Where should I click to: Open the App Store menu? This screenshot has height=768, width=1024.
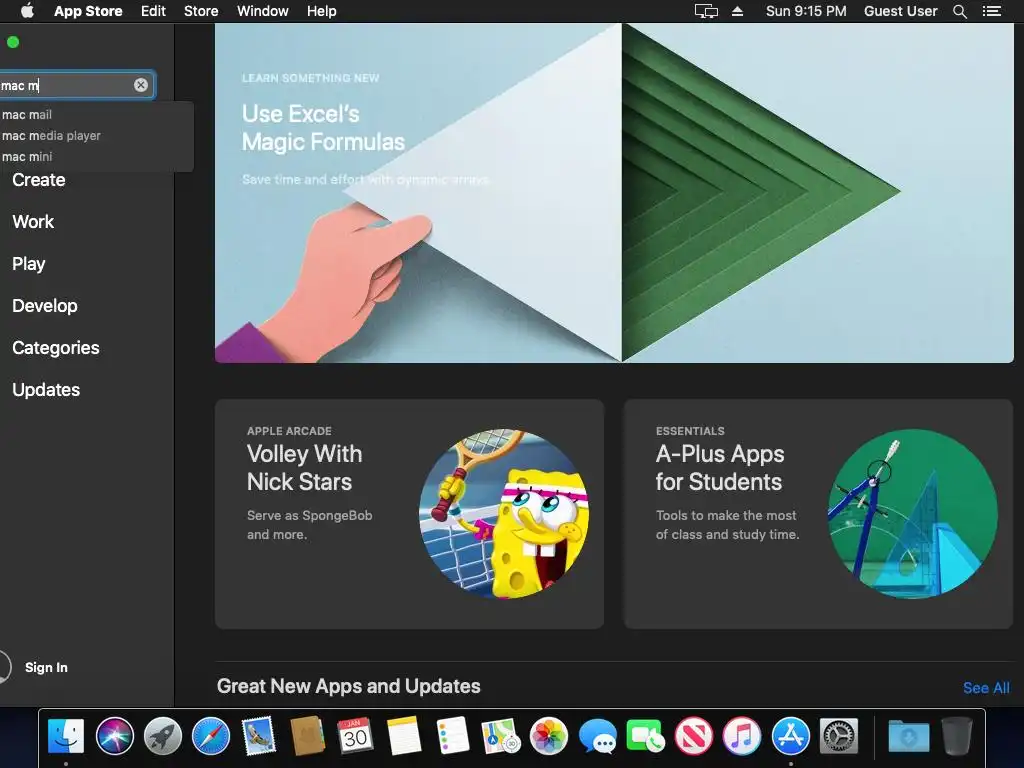88,11
